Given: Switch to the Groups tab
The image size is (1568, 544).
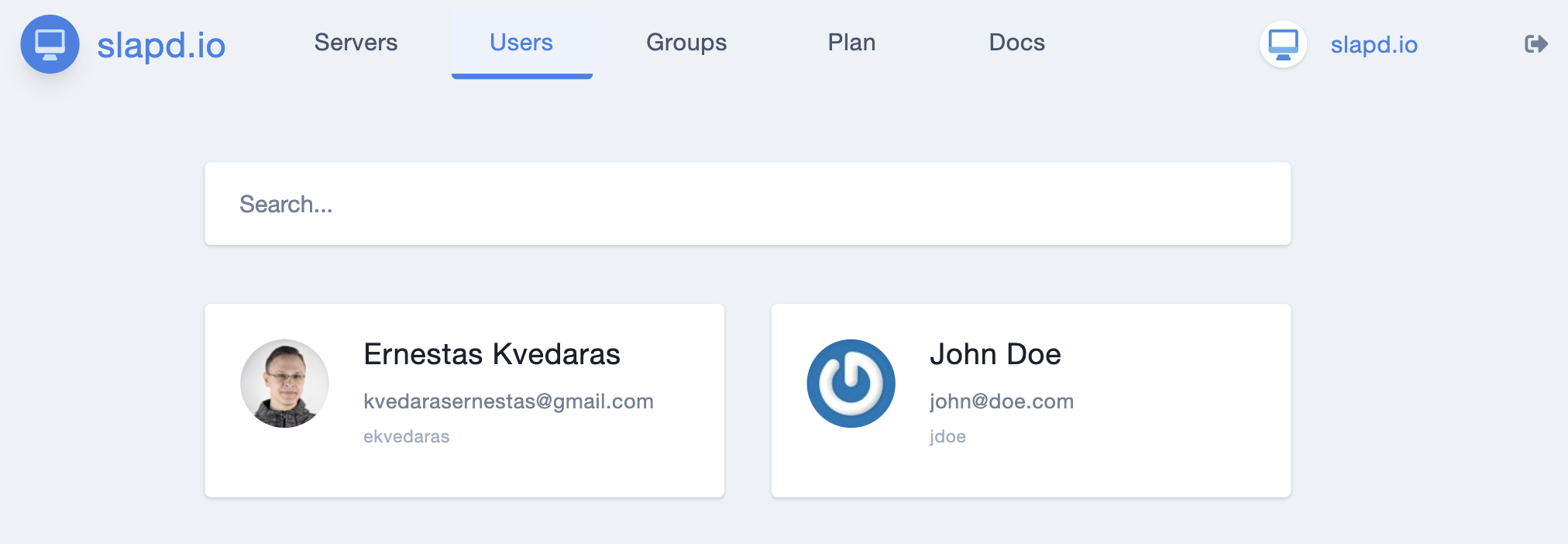Looking at the screenshot, I should pyautogui.click(x=686, y=43).
